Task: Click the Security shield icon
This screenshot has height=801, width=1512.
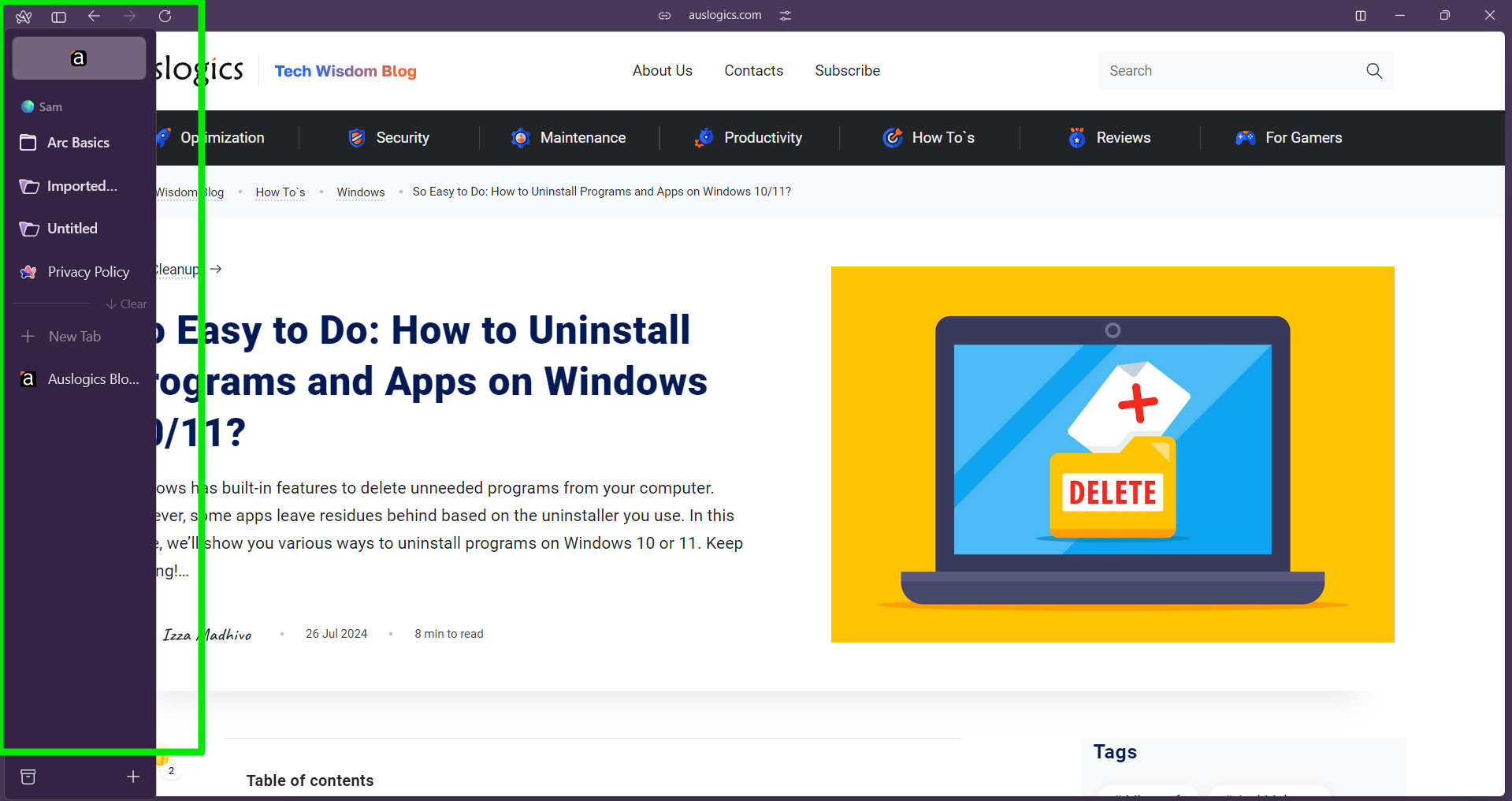Action: tap(357, 138)
